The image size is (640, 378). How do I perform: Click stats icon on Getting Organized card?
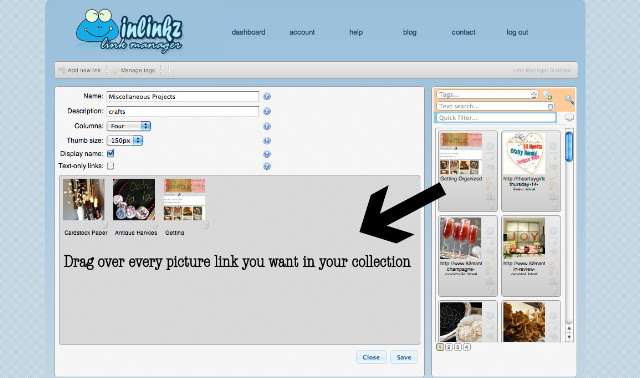(x=490, y=196)
